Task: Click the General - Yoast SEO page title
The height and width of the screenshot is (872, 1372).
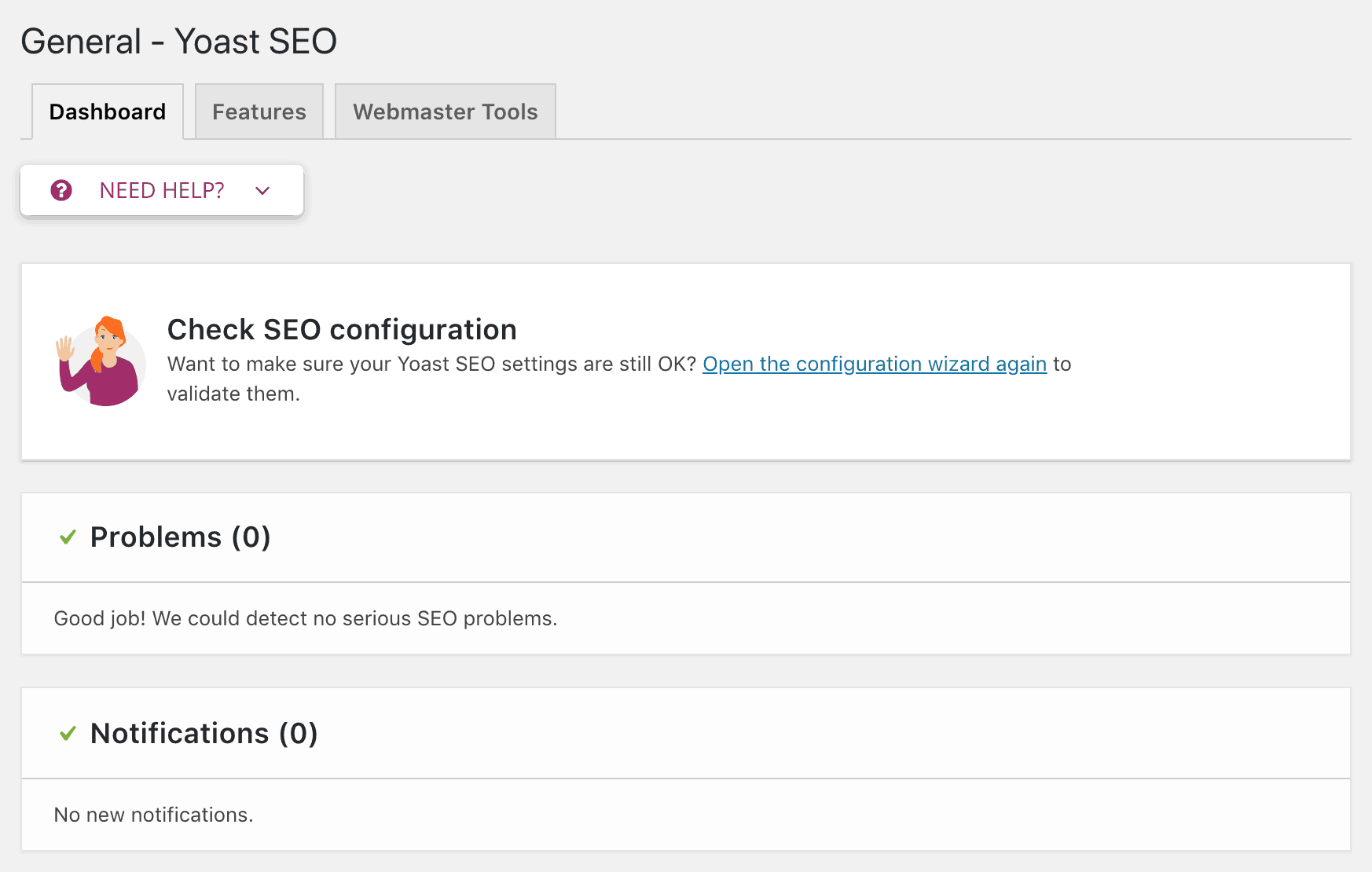Action: (178, 41)
